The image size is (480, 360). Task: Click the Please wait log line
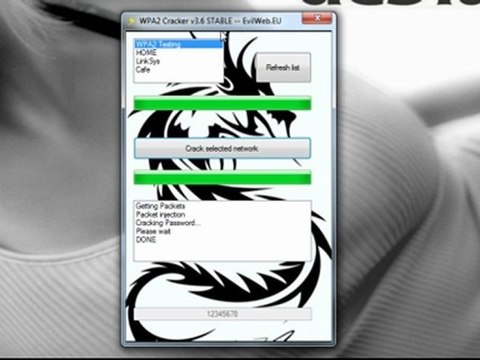pyautogui.click(x=153, y=231)
